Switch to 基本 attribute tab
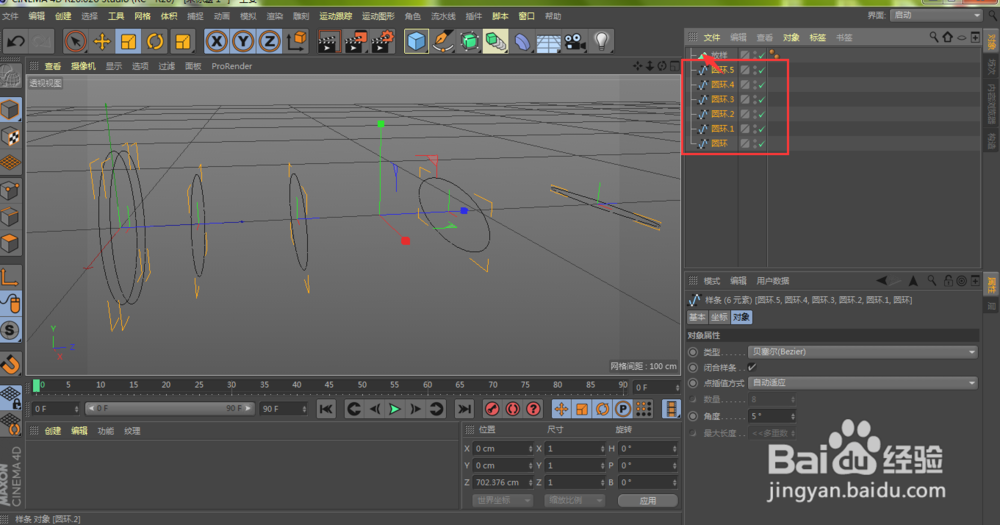 tap(697, 317)
